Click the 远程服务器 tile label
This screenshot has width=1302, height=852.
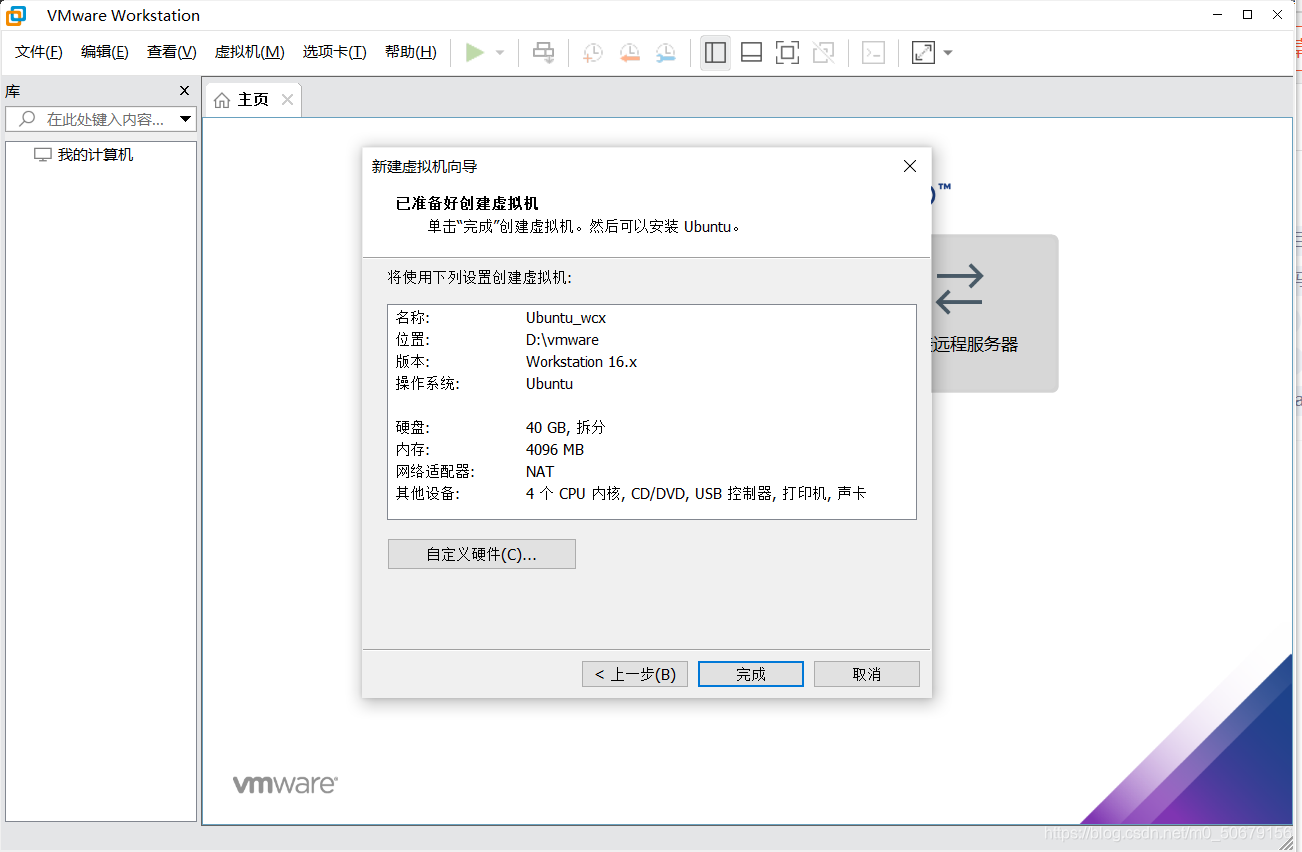[975, 345]
